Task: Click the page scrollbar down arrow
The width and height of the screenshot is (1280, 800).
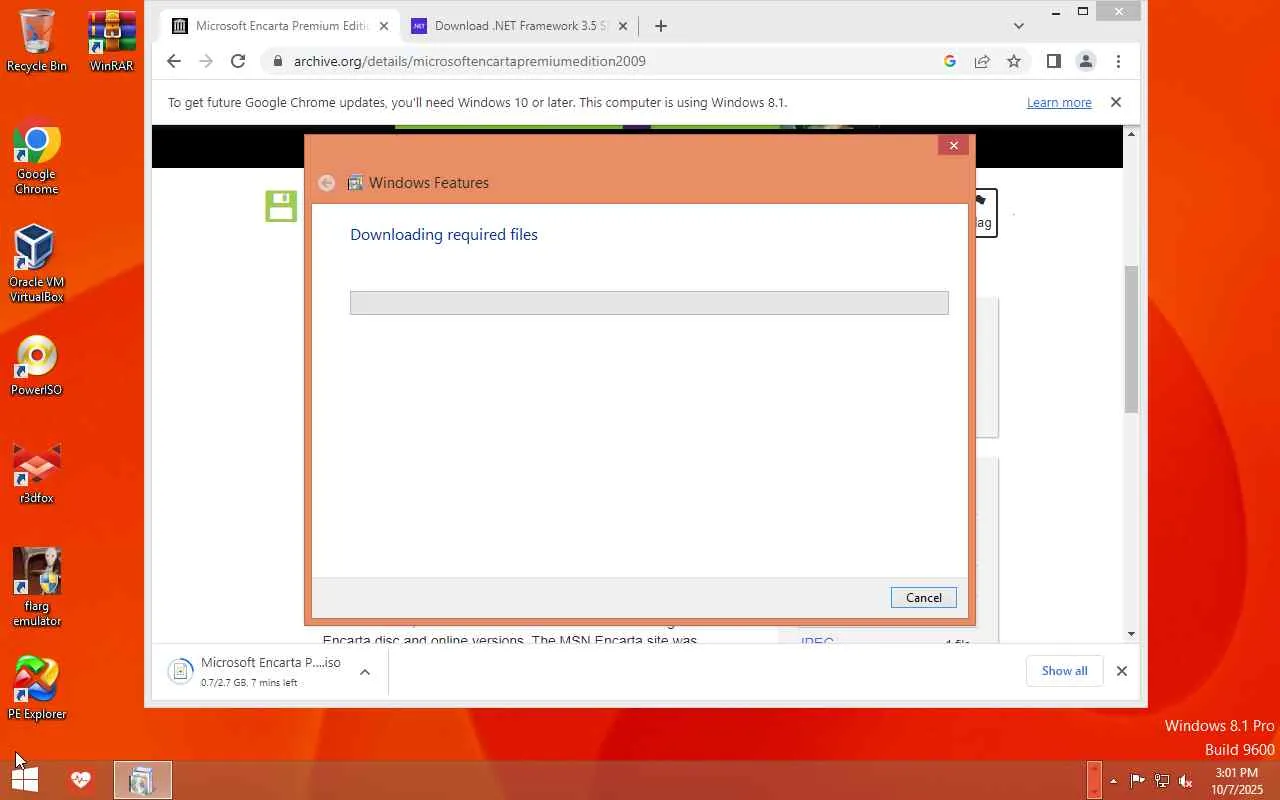Action: point(1131,634)
